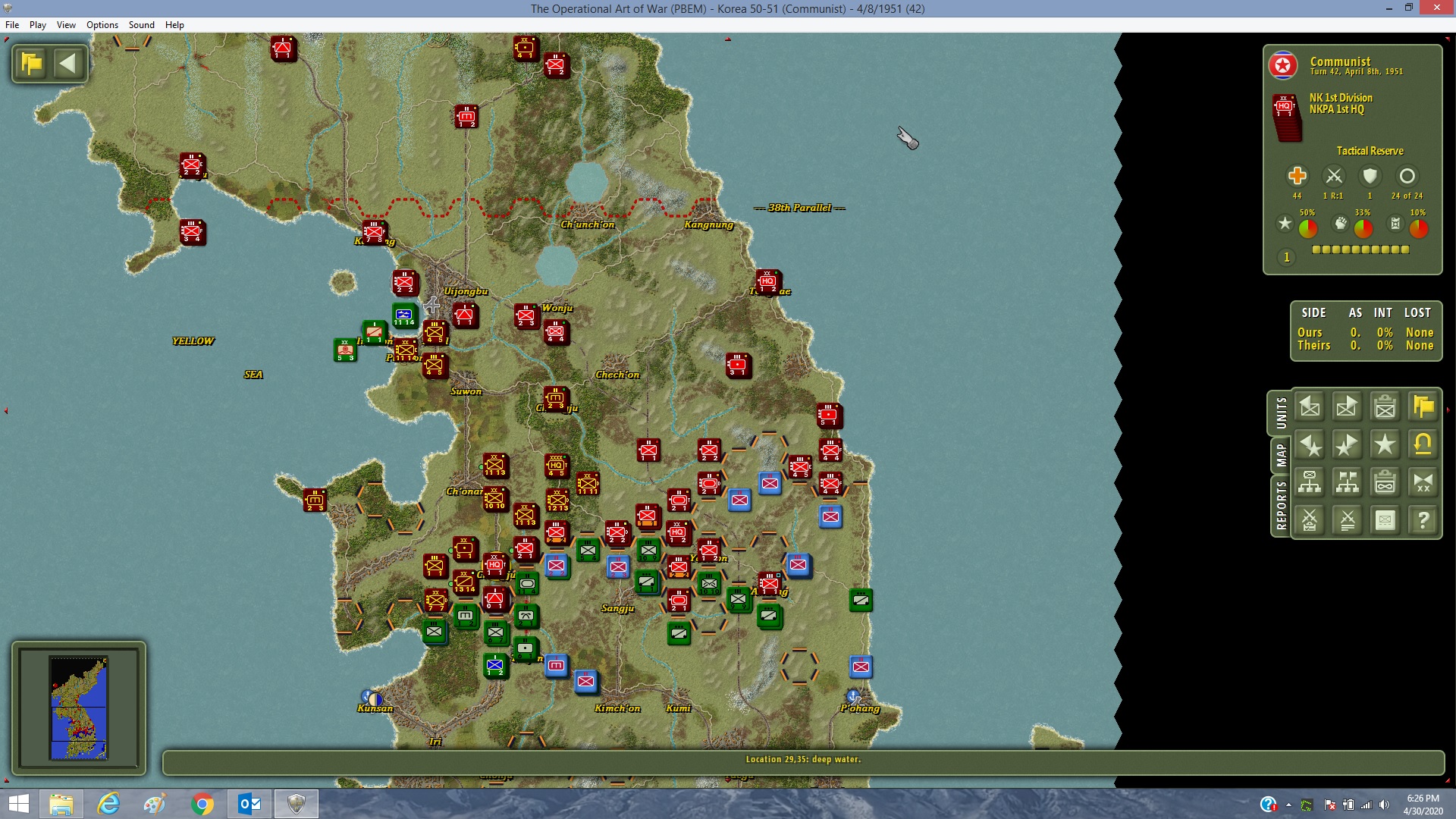
Task: Click the left-pointing triangle button at top-left
Action: coord(68,63)
